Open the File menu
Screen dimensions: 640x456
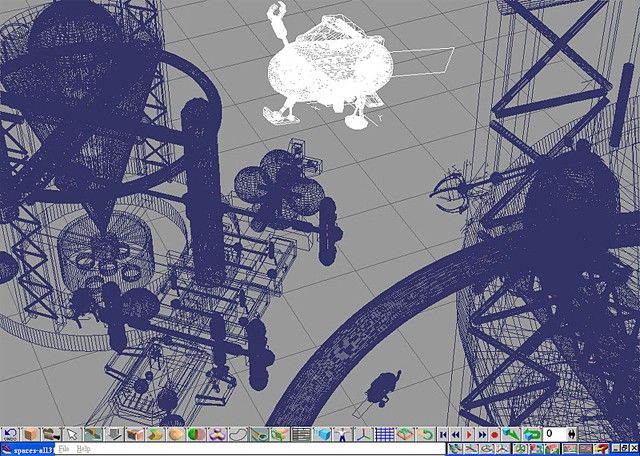point(64,450)
